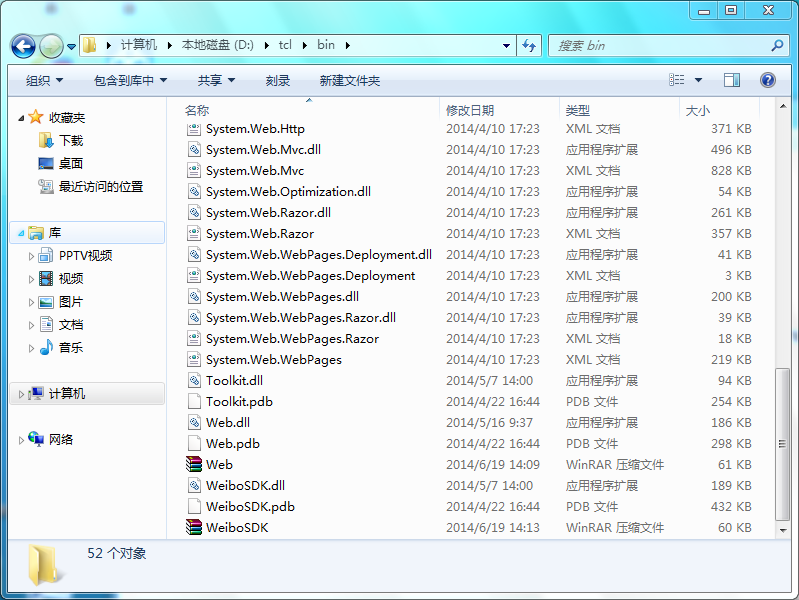The height and width of the screenshot is (600, 799).
Task: Sort files by 大小 column header
Action: pyautogui.click(x=698, y=111)
